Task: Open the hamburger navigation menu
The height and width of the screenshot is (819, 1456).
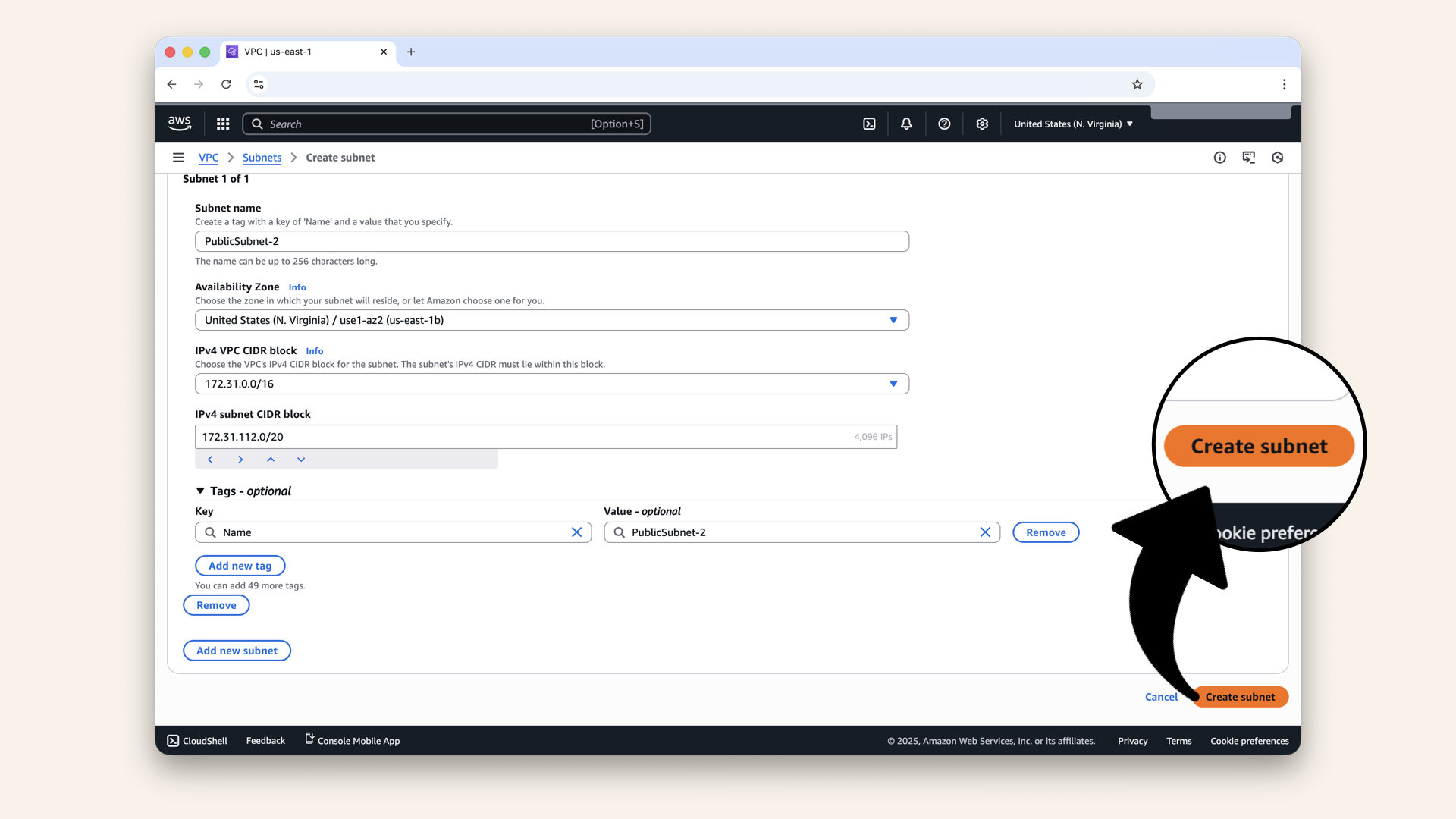Action: (178, 158)
